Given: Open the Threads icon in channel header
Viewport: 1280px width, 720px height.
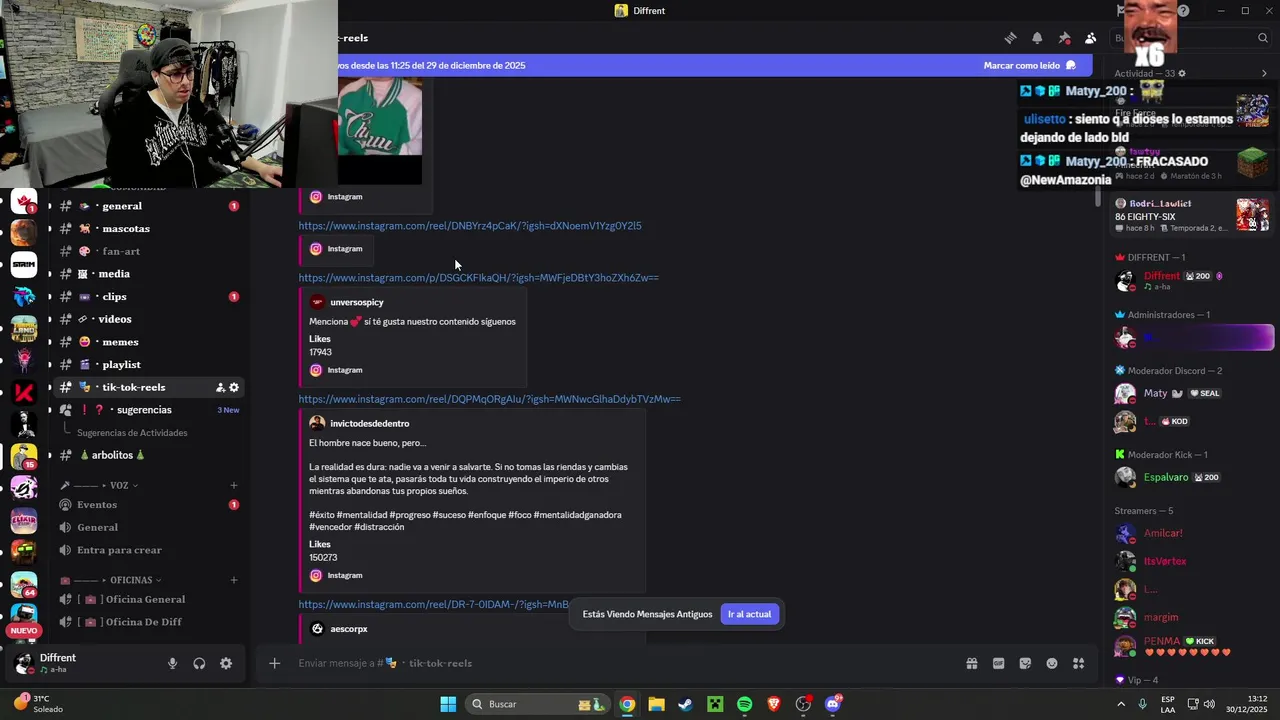Looking at the screenshot, I should [x=1010, y=38].
